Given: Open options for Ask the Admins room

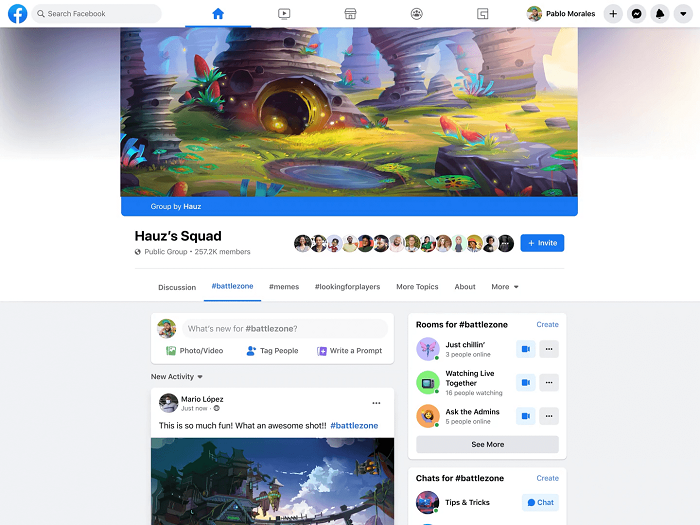Looking at the screenshot, I should [549, 416].
